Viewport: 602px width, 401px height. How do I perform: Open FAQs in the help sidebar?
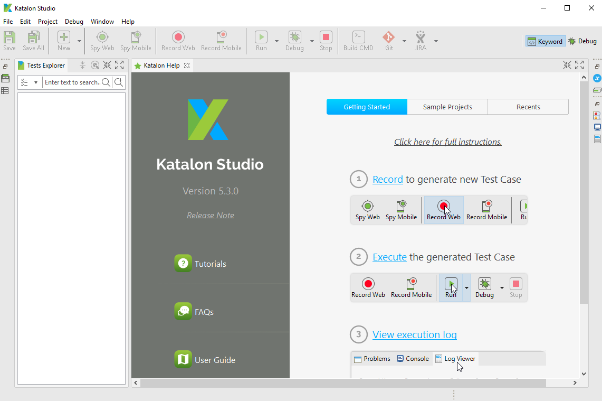click(x=194, y=312)
